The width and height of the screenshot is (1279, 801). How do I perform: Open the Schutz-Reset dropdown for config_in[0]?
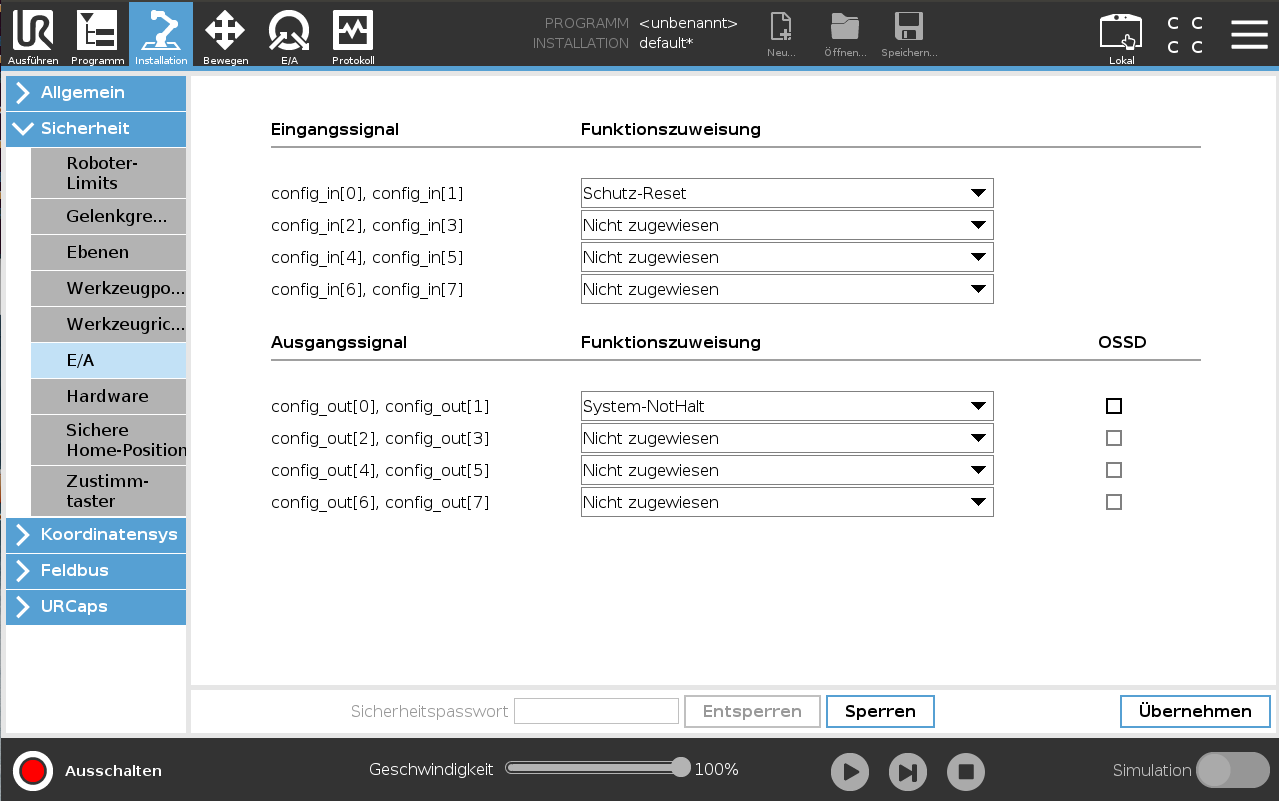(x=786, y=194)
